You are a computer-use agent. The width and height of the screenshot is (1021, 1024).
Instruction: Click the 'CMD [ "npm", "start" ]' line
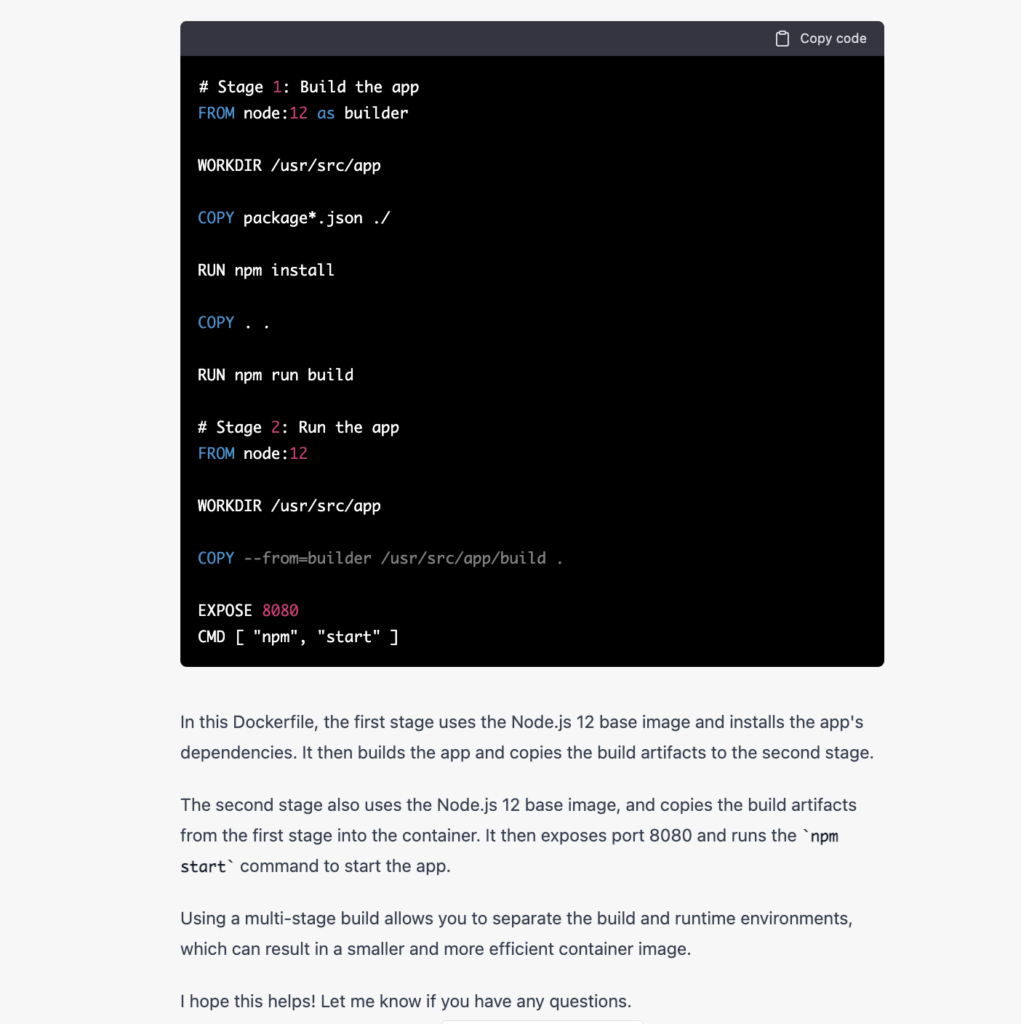point(298,637)
